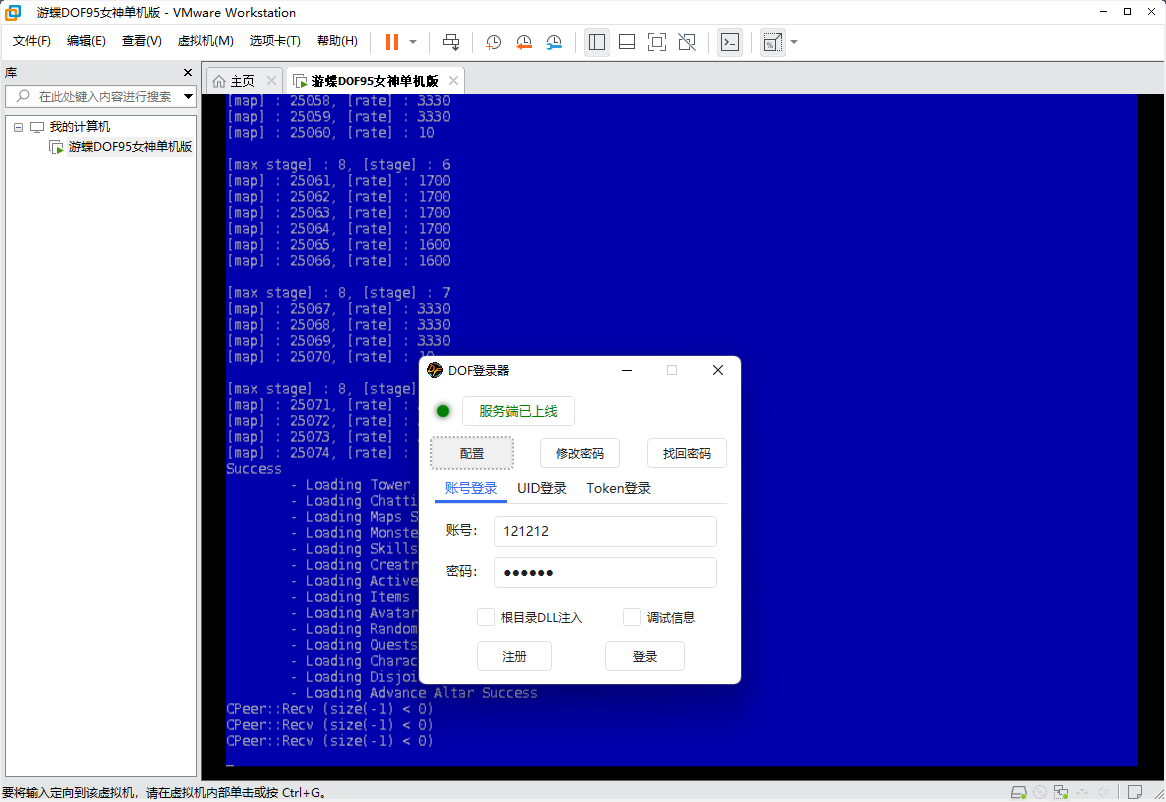Switch the virtual machine to Unity mode
The width and height of the screenshot is (1166, 802).
(x=686, y=42)
